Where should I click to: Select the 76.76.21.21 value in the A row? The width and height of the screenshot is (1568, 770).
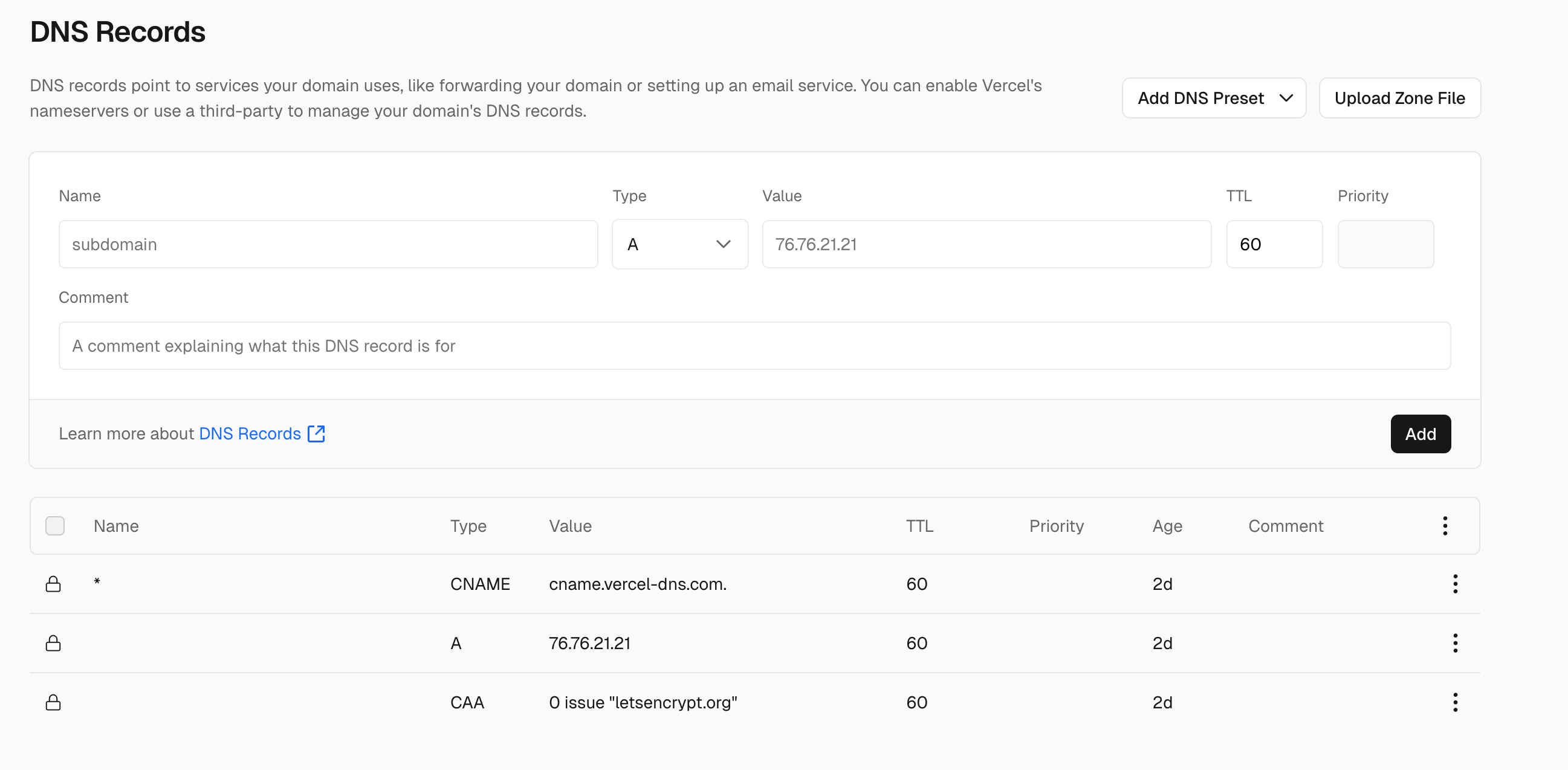coord(589,643)
